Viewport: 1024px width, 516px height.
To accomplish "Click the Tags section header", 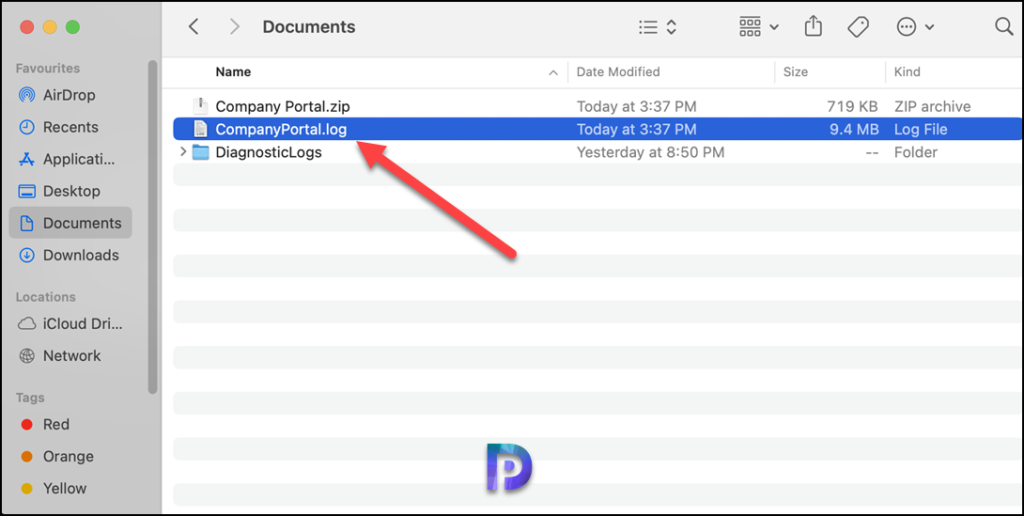I will click(30, 398).
